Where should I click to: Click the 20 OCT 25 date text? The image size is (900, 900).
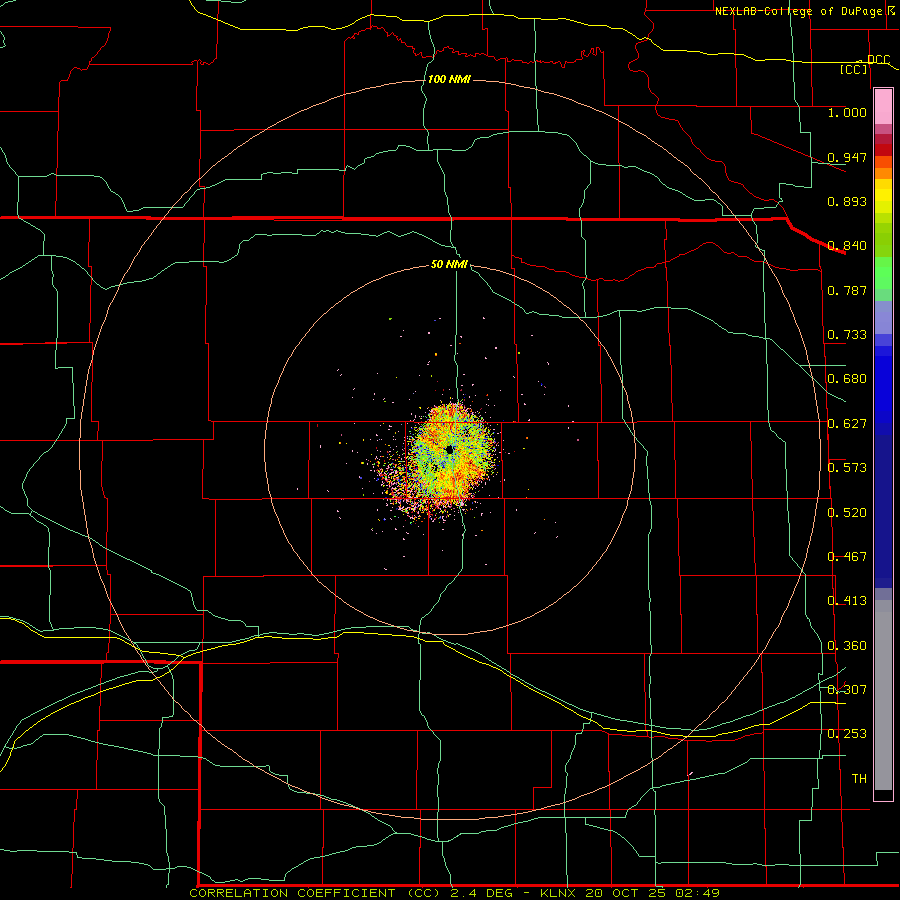[628, 893]
